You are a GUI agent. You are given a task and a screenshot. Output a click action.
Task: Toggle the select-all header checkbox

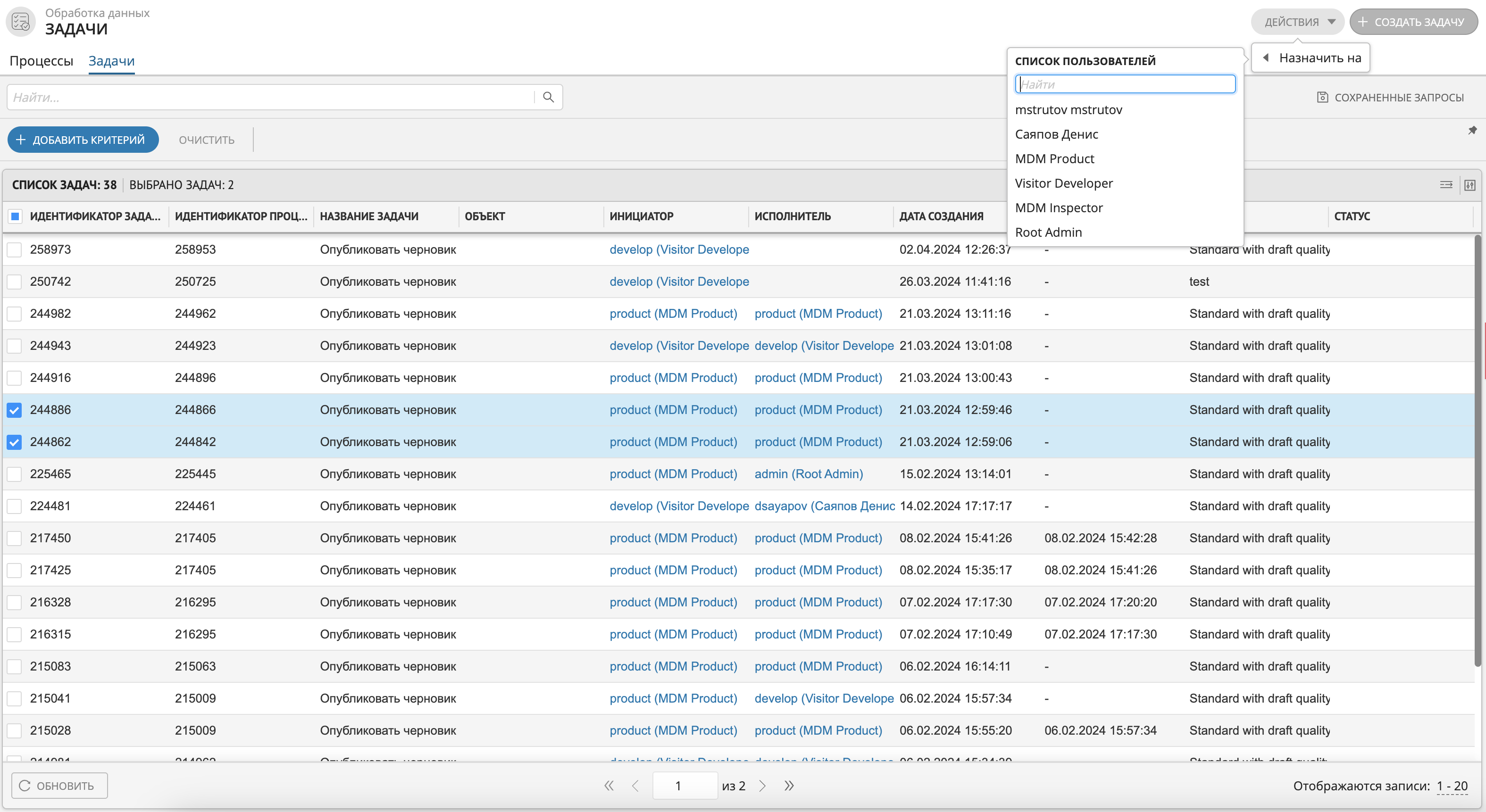pyautogui.click(x=16, y=216)
